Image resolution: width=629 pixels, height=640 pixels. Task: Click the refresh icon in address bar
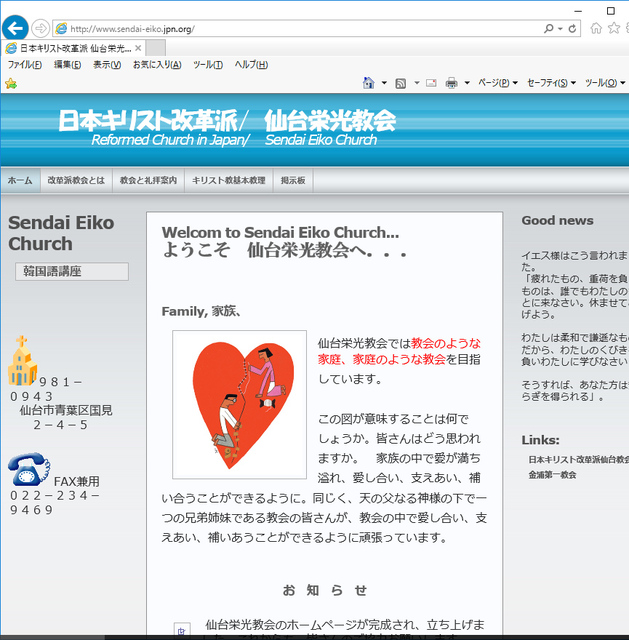pyautogui.click(x=572, y=29)
